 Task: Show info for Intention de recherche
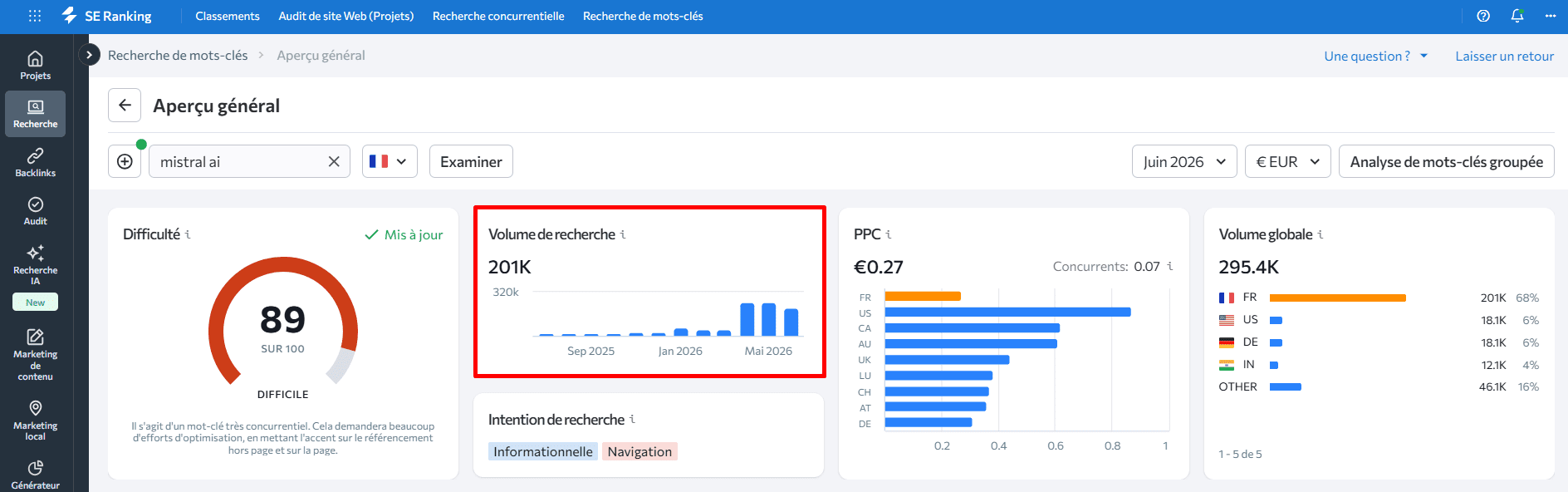tap(632, 419)
